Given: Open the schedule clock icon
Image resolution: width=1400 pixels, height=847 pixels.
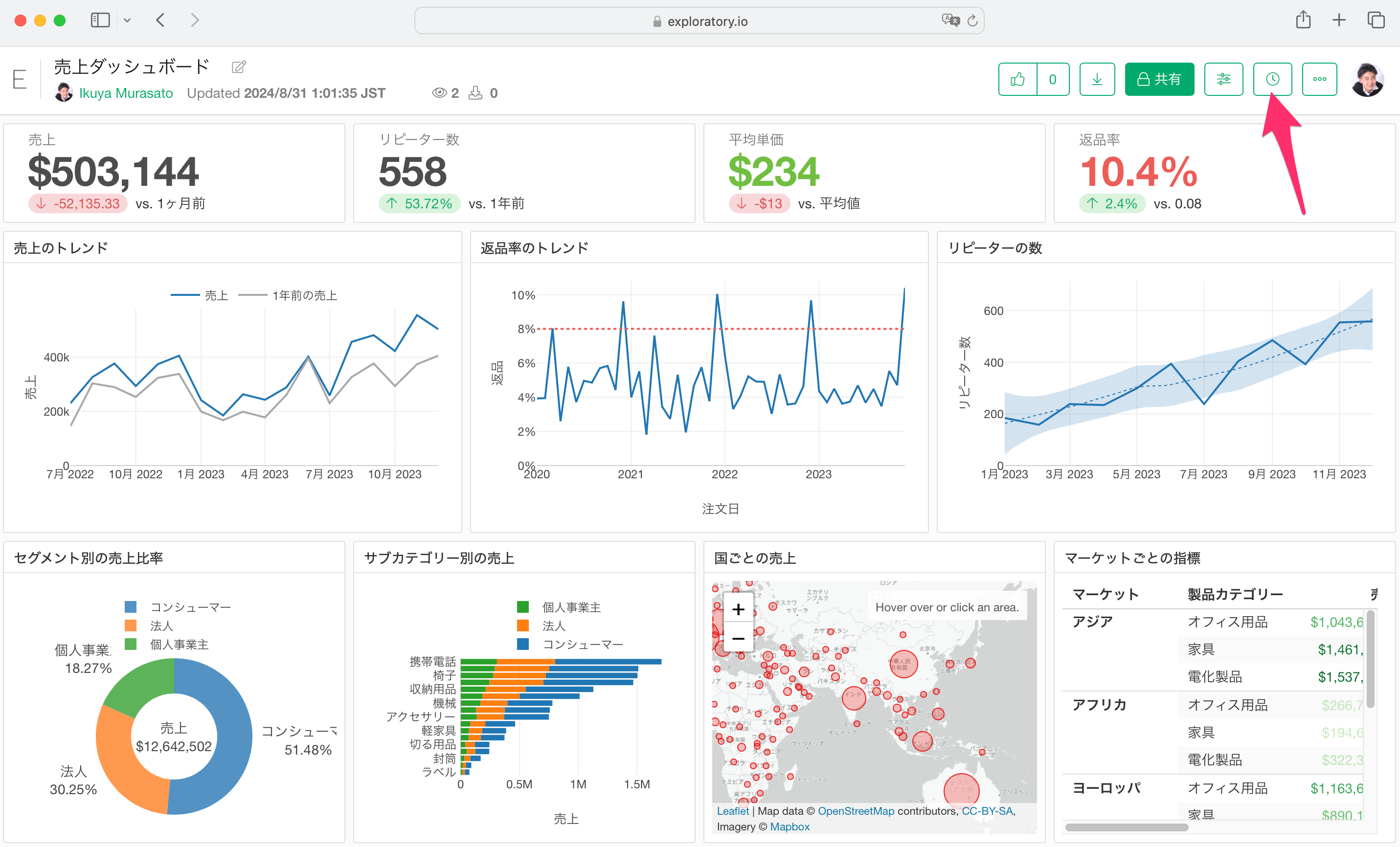Looking at the screenshot, I should (1272, 80).
